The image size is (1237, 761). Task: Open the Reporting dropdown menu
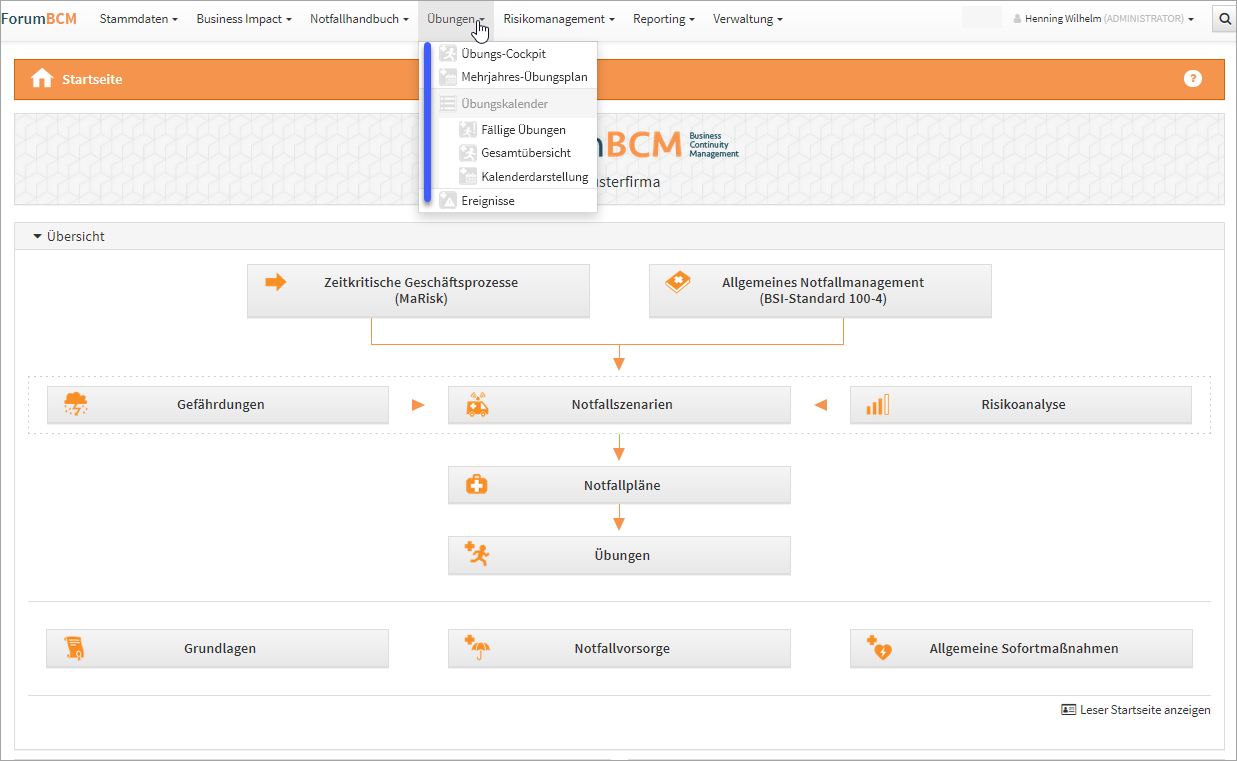point(663,19)
